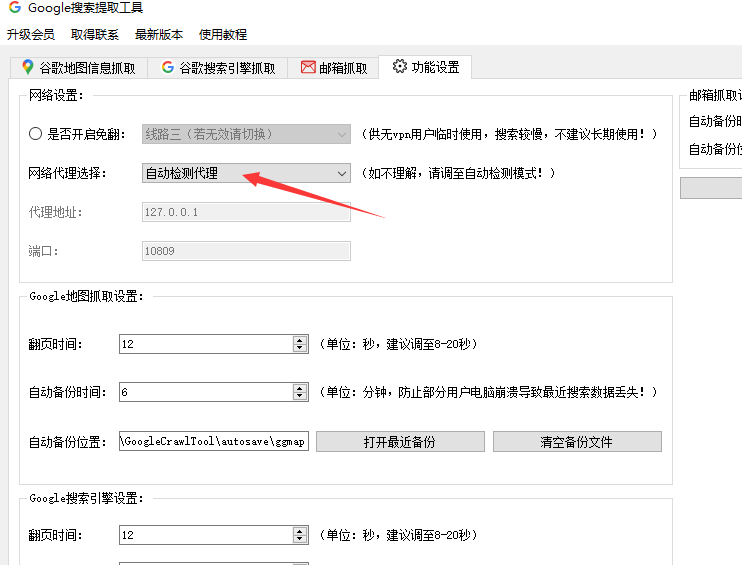
Task: Click the map pin icon on the 谷歌地图信息抓取 tab
Action: (27, 67)
